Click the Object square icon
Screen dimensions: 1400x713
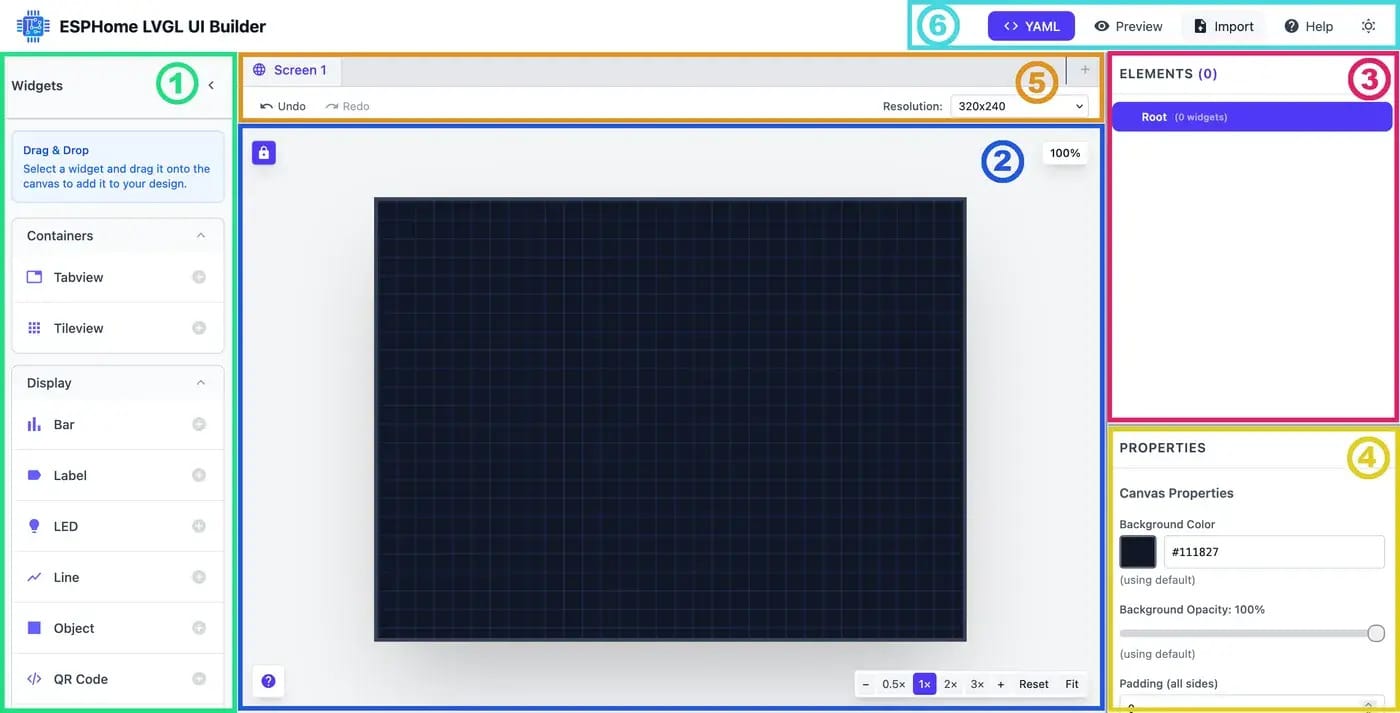[x=34, y=628]
